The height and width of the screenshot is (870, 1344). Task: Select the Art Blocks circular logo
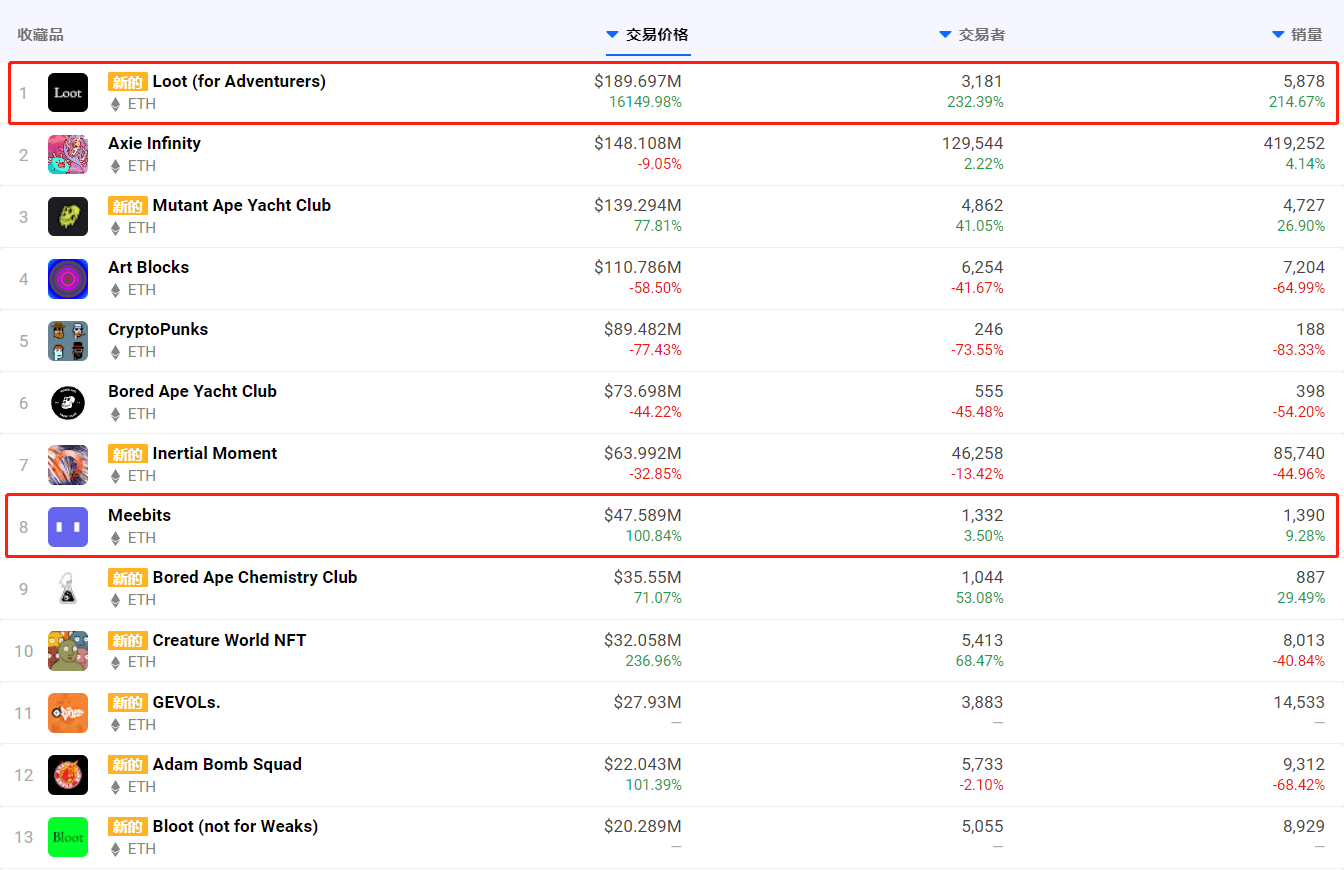tap(68, 278)
